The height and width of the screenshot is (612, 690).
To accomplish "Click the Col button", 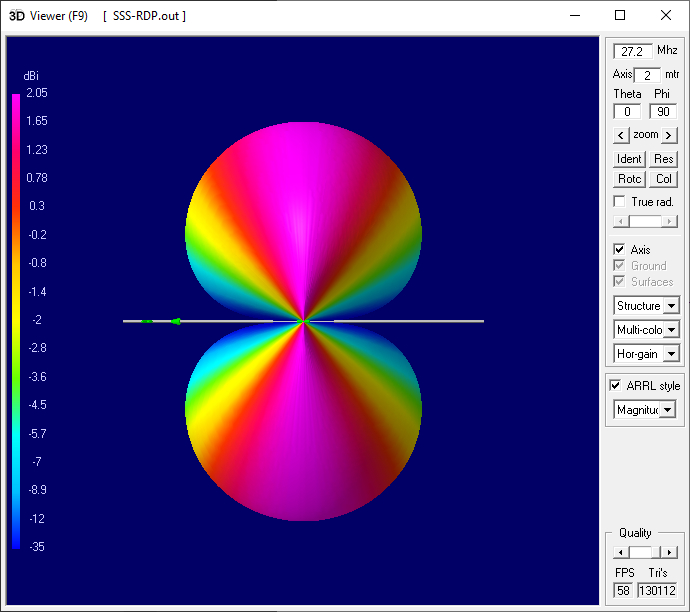I will pos(664,179).
